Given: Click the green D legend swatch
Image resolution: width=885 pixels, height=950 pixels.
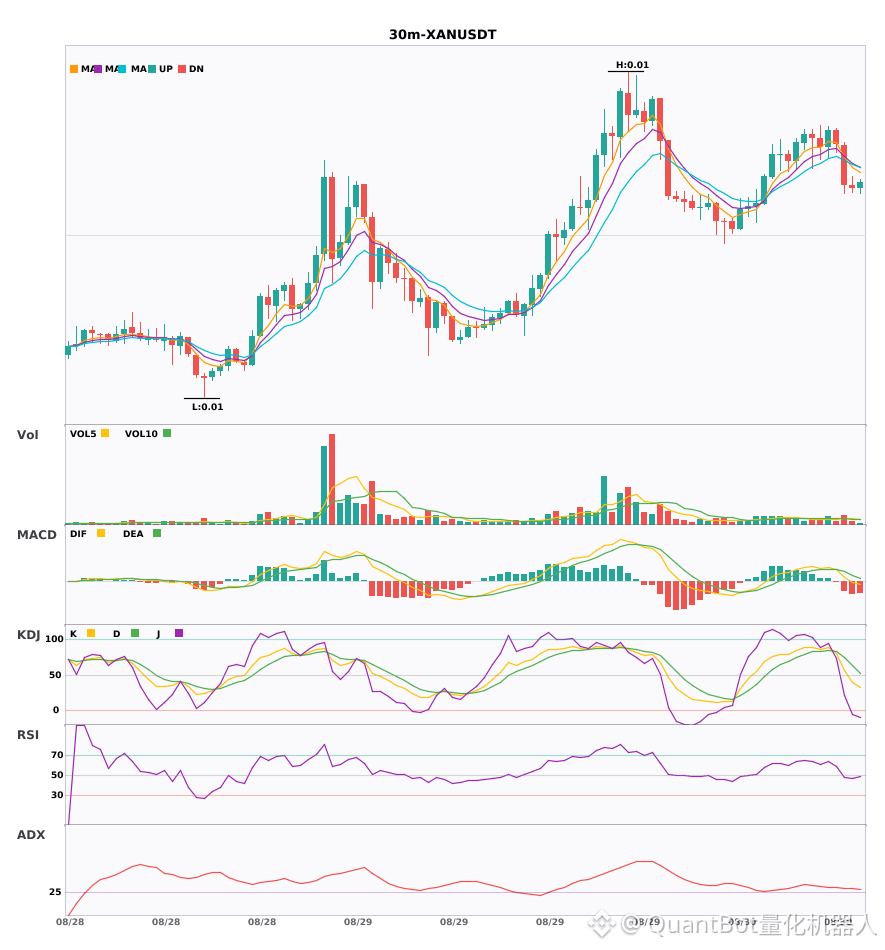Looking at the screenshot, I should [x=135, y=633].
